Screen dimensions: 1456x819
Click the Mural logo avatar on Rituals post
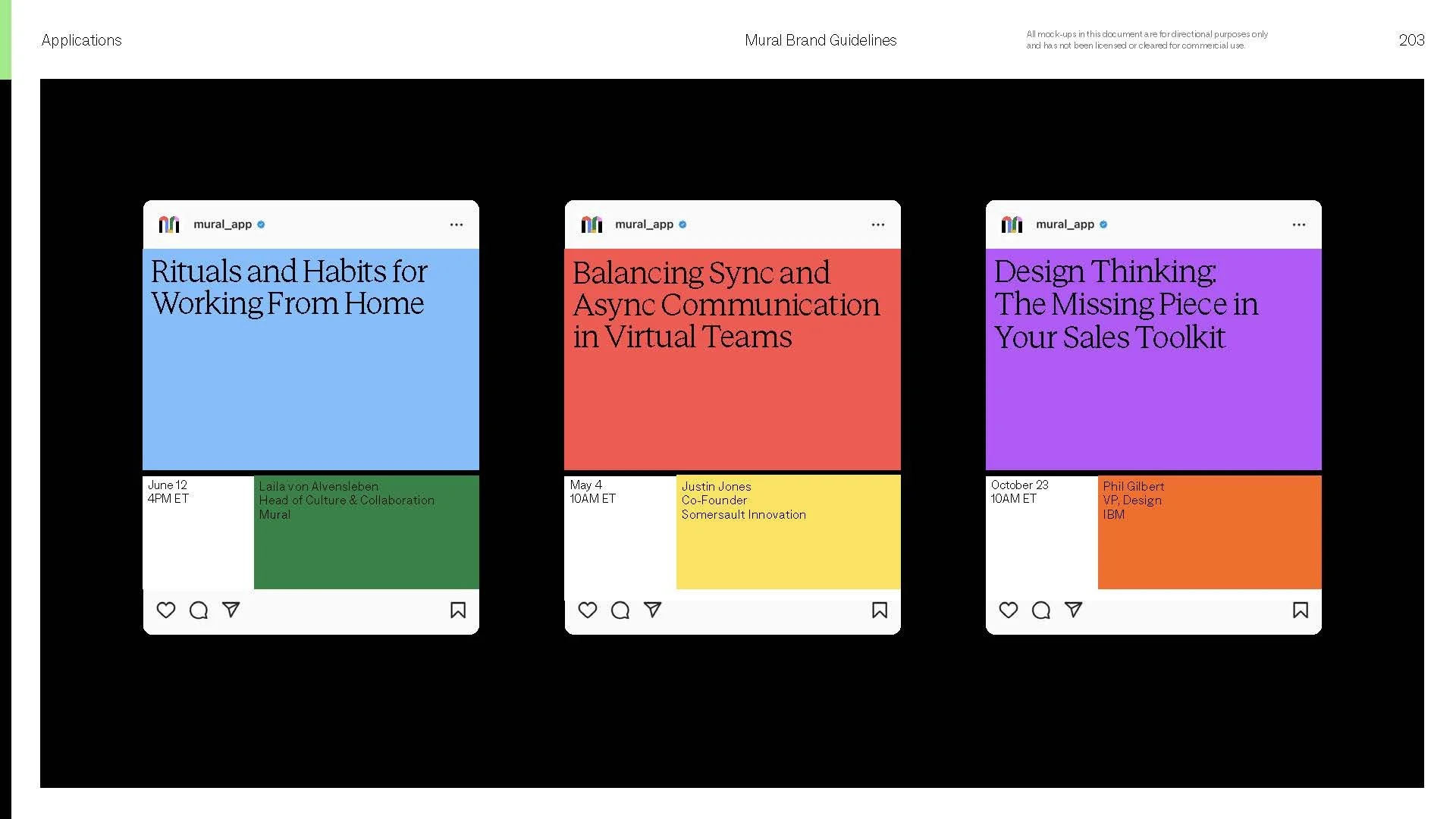169,224
